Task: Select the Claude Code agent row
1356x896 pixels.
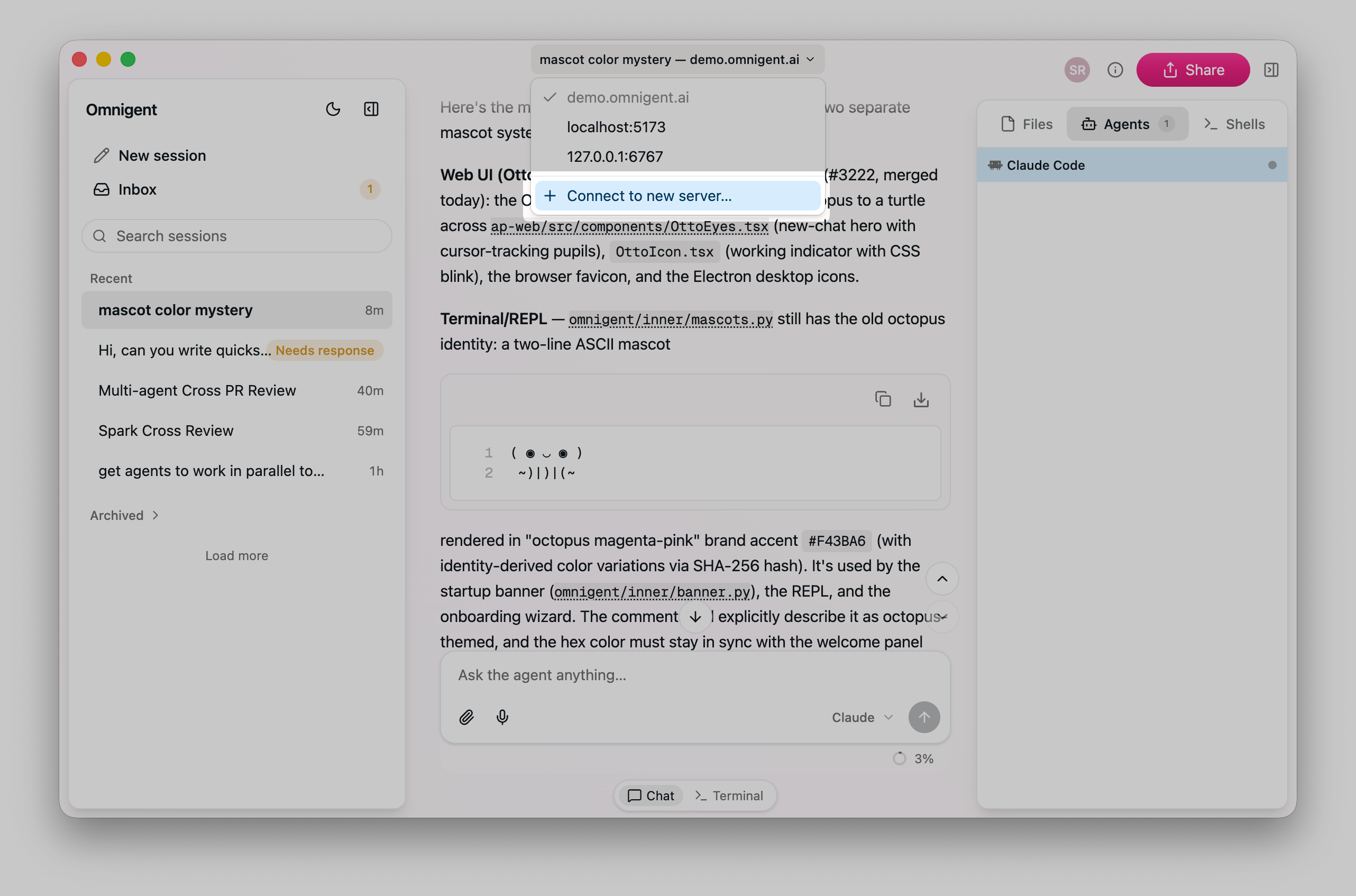Action: (x=1132, y=165)
